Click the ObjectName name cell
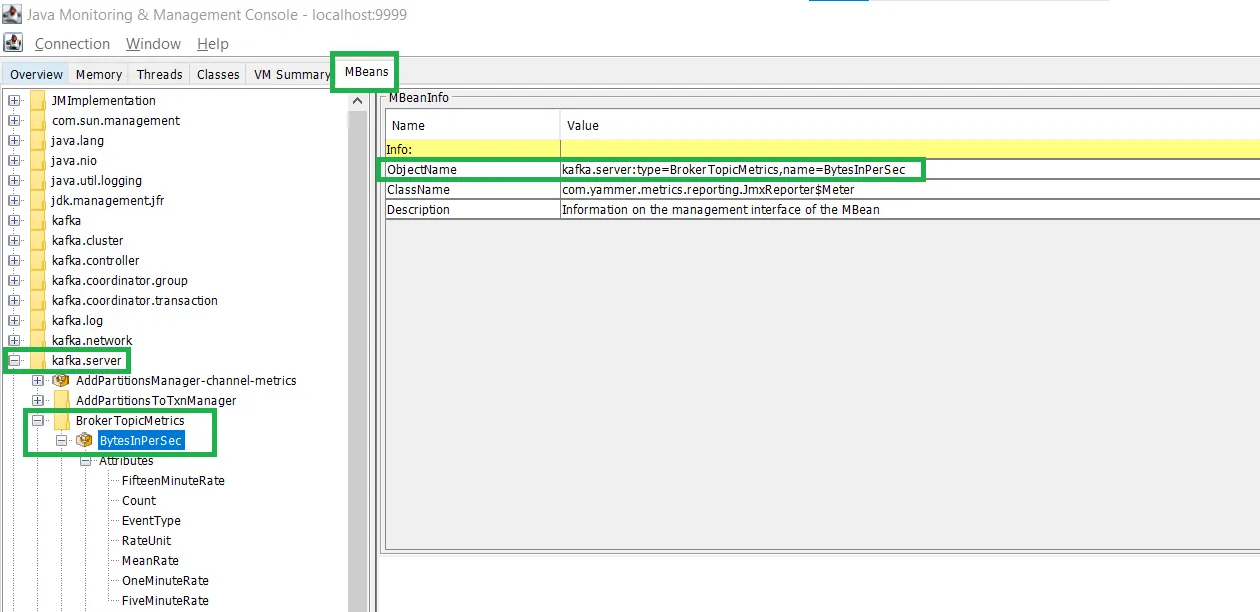 472,170
